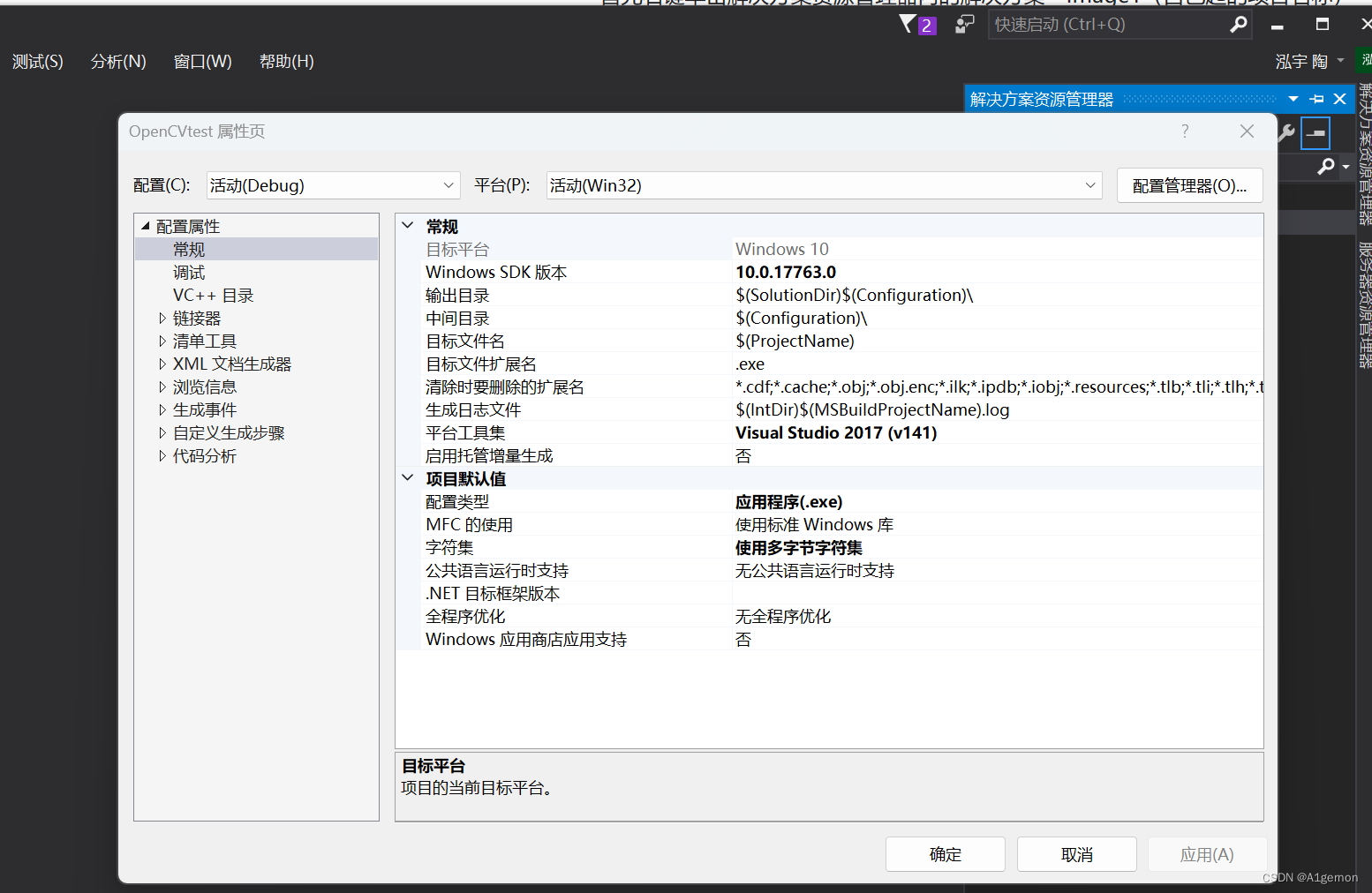Screen dimensions: 1372x893
Task: Click the highlighted preview toggle icon in Solution Explorer
Action: (1315, 133)
